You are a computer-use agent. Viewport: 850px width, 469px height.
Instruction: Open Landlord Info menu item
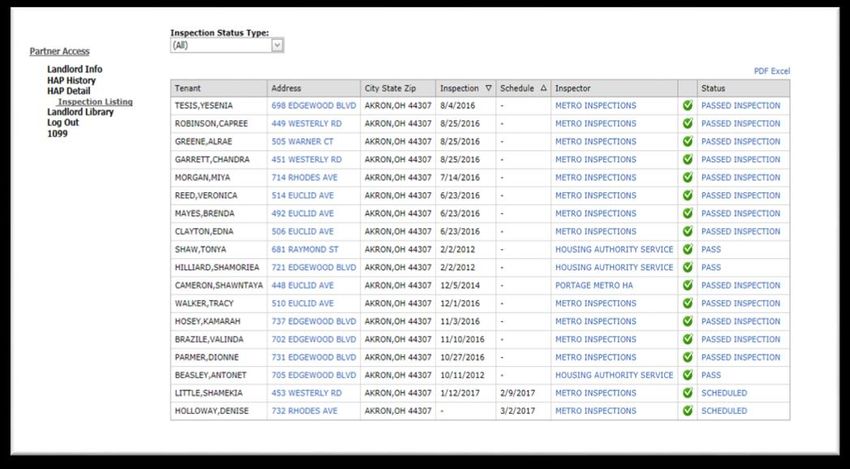click(74, 69)
